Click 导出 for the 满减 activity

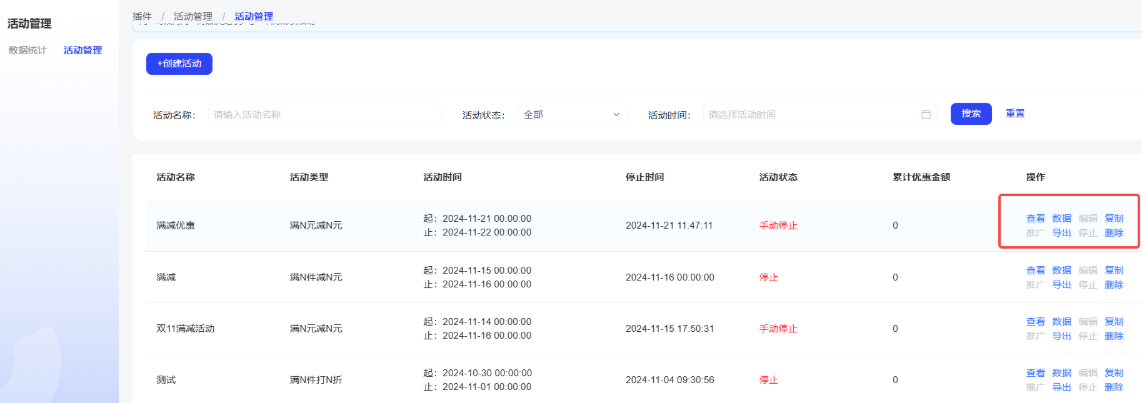click(x=1061, y=285)
